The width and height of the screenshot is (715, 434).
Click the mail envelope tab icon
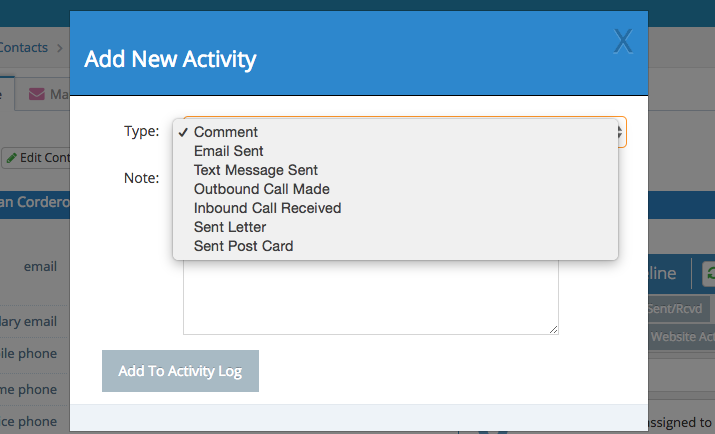(x=37, y=95)
